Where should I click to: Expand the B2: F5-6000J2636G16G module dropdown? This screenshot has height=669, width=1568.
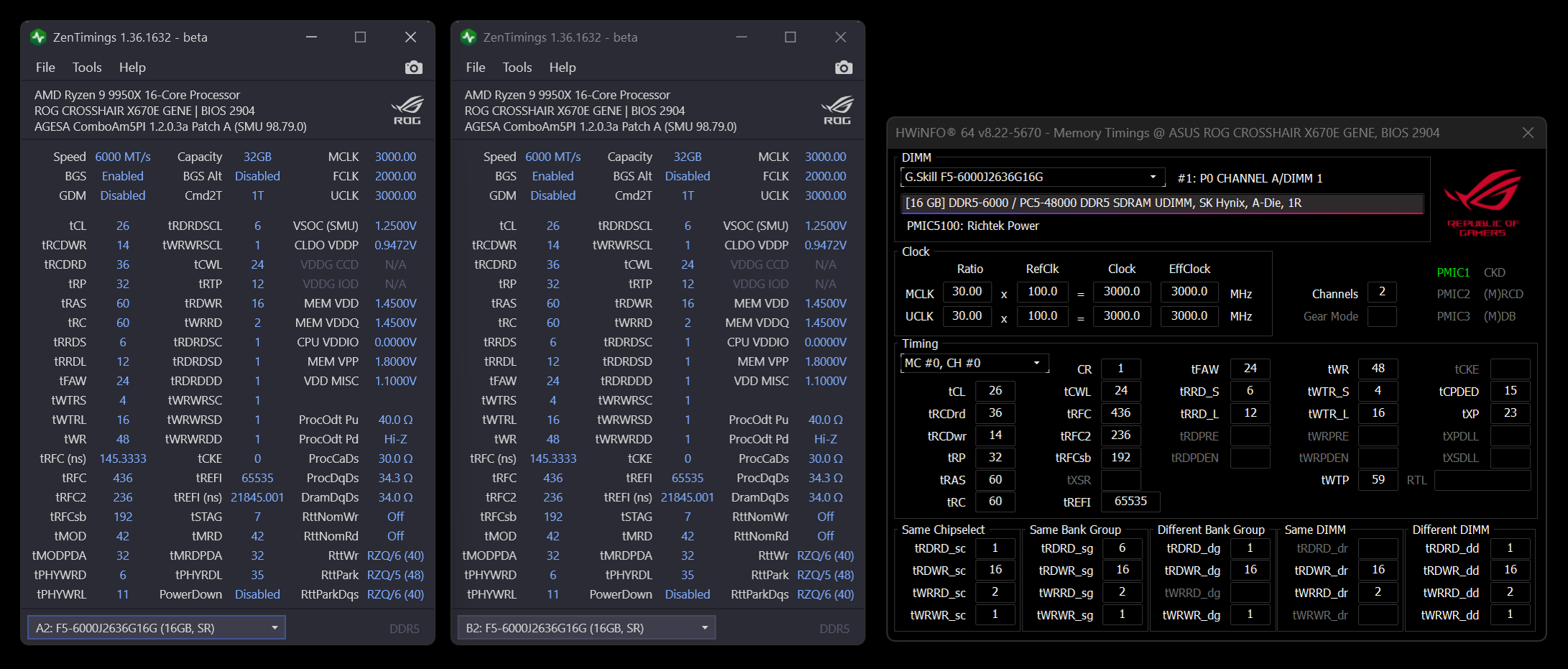click(x=586, y=628)
